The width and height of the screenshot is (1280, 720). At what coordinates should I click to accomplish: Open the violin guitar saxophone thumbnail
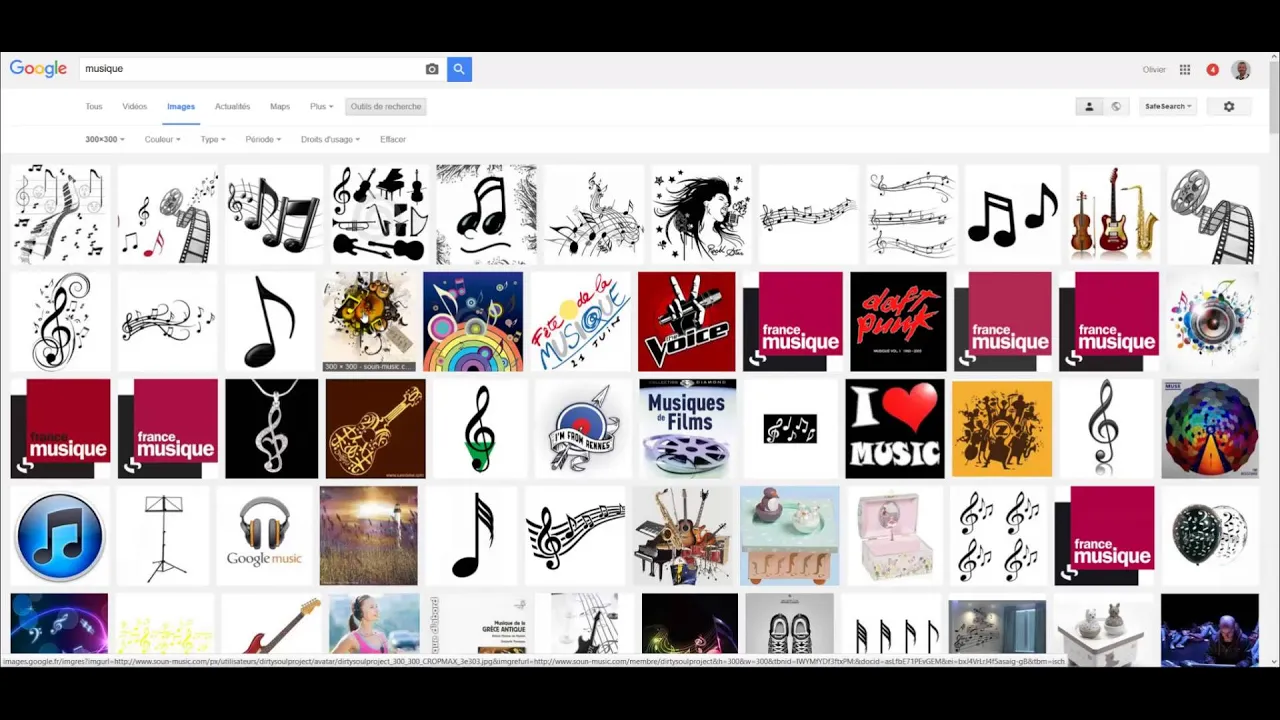1113,214
